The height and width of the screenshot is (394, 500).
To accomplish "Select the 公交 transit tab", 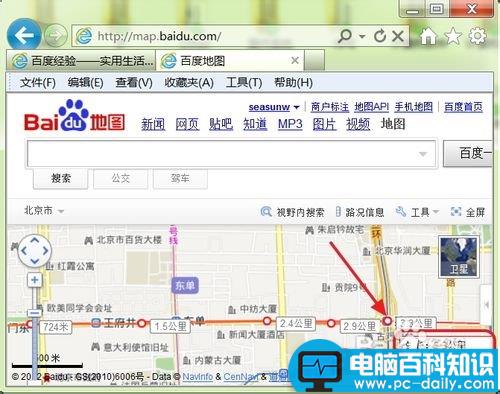I will (x=120, y=179).
